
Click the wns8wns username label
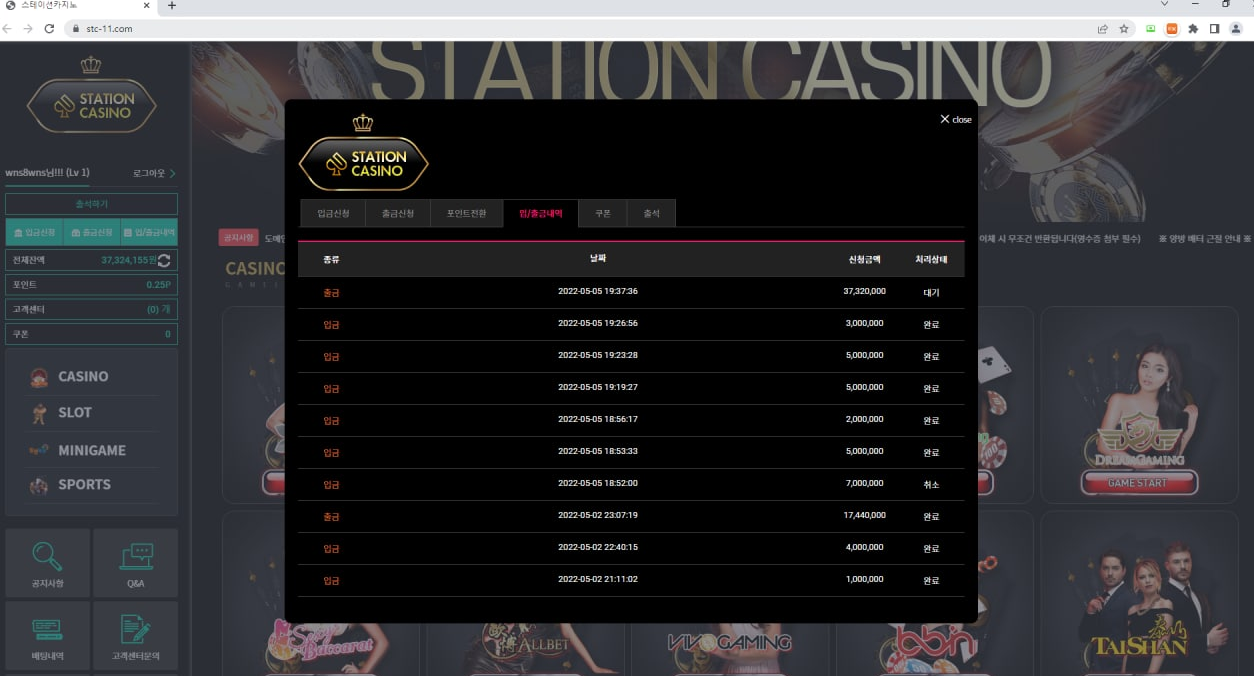point(47,173)
